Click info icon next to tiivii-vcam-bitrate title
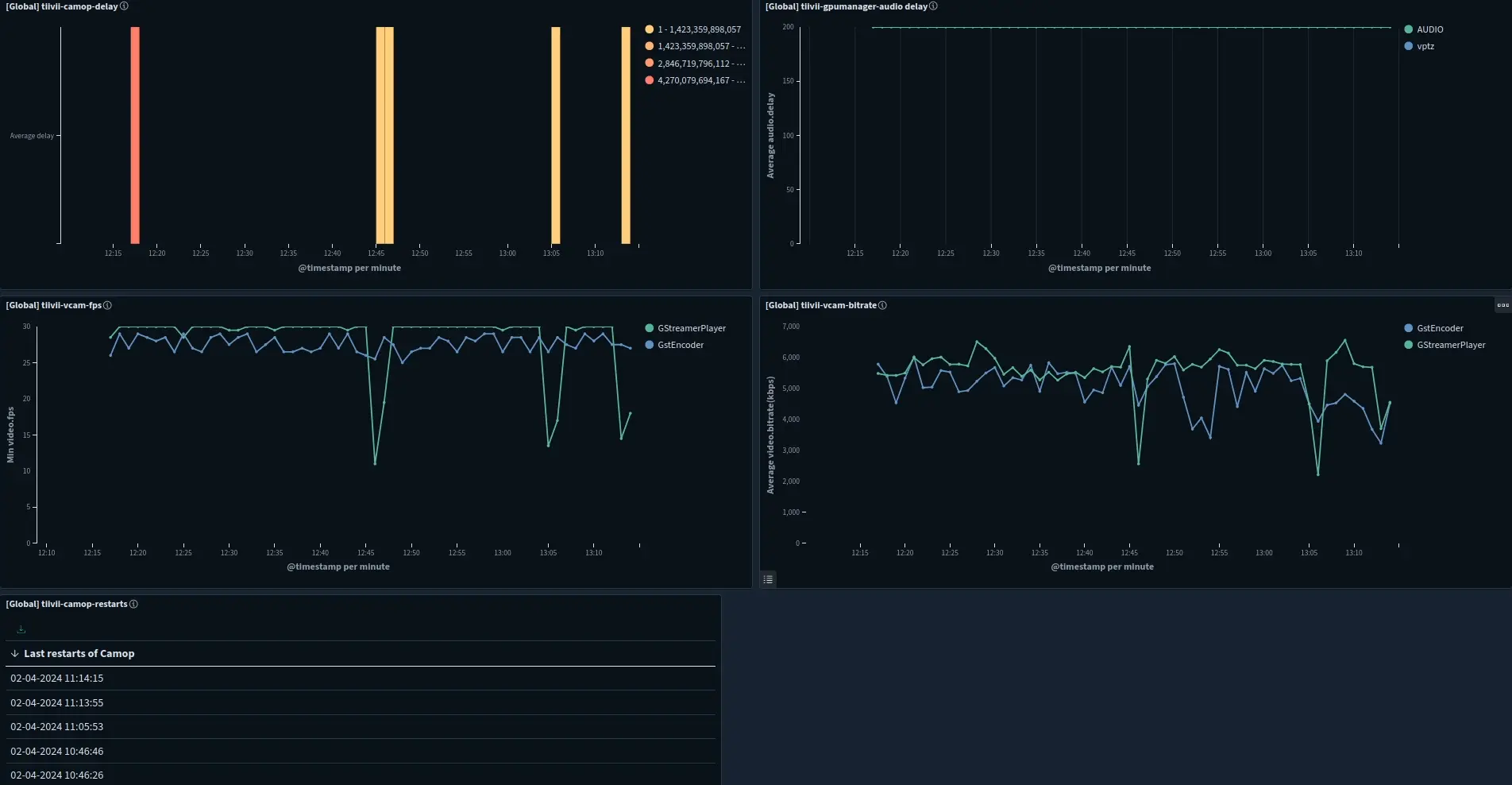1512x785 pixels. click(x=882, y=306)
